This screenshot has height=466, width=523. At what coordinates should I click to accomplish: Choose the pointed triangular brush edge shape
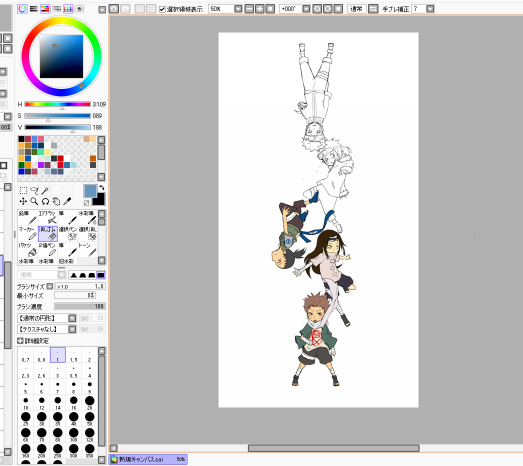click(x=74, y=275)
